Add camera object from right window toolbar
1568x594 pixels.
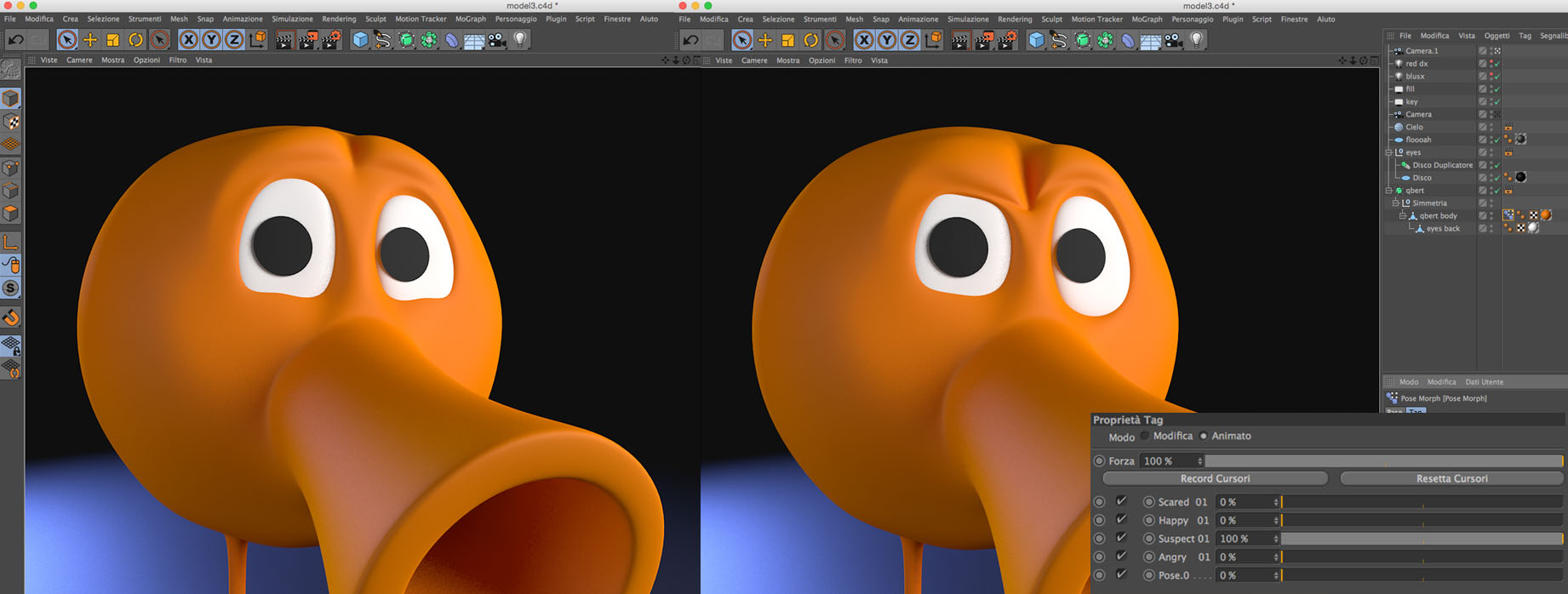pos(1173,39)
